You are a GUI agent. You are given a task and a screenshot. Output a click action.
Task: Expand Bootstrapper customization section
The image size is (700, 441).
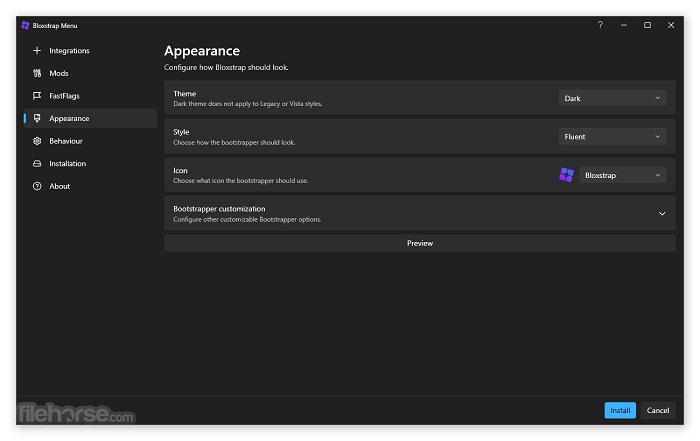point(661,213)
